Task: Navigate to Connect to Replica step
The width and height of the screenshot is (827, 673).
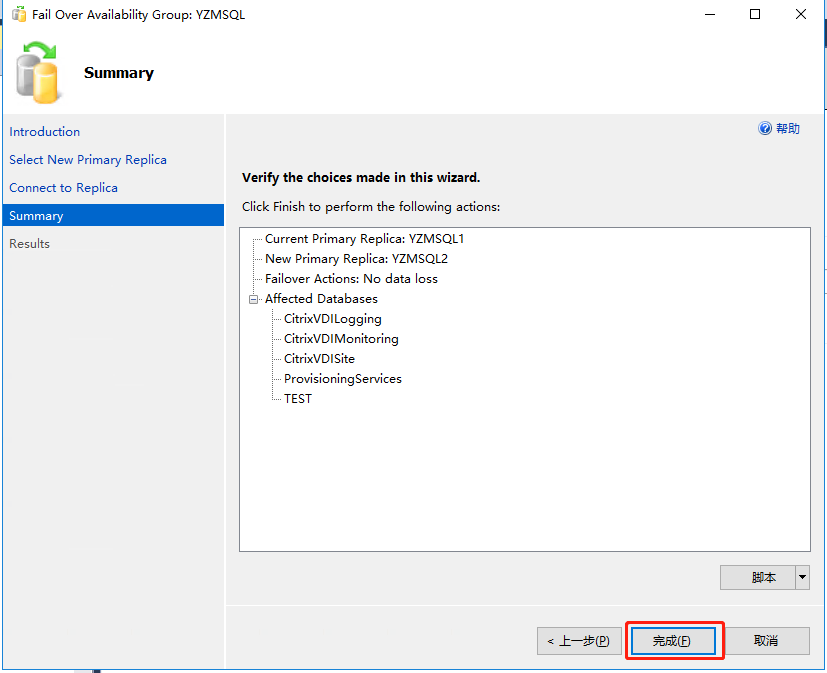Action: click(x=64, y=188)
